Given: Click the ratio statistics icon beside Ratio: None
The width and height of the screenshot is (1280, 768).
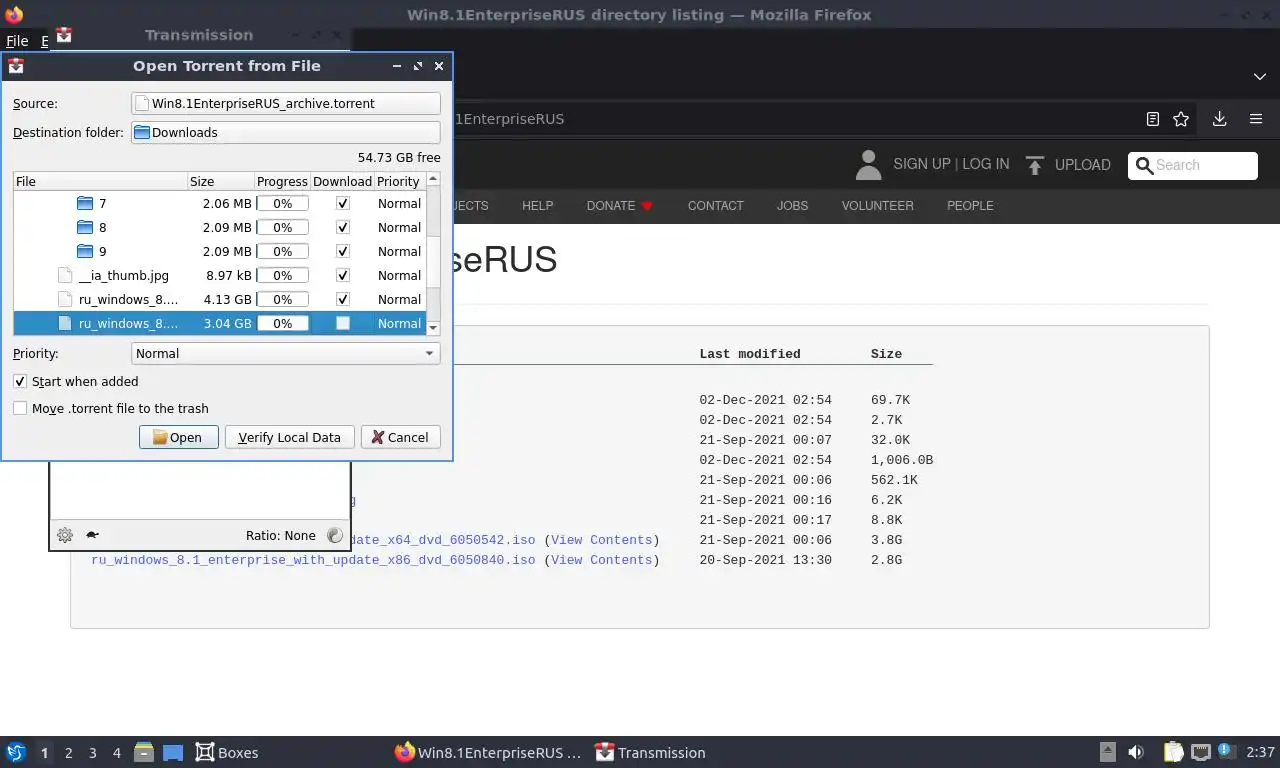Looking at the screenshot, I should 335,535.
